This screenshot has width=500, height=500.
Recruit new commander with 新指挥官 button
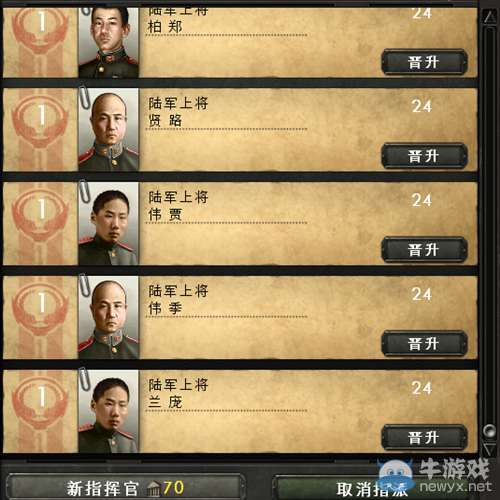(125, 487)
